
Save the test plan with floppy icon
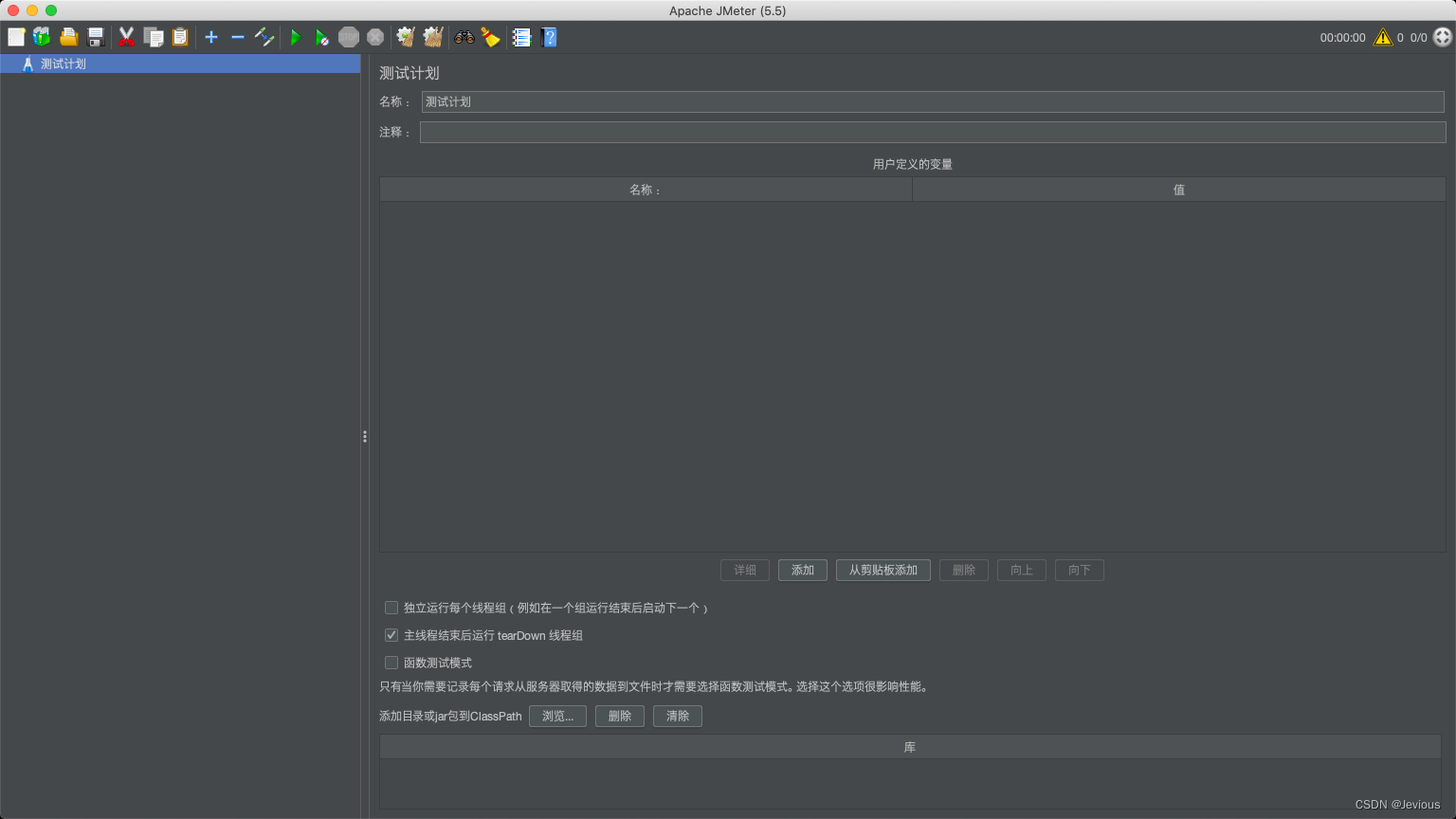click(x=96, y=37)
